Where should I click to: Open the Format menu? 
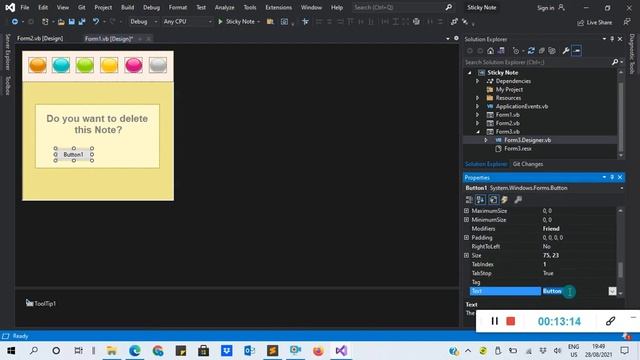178,7
